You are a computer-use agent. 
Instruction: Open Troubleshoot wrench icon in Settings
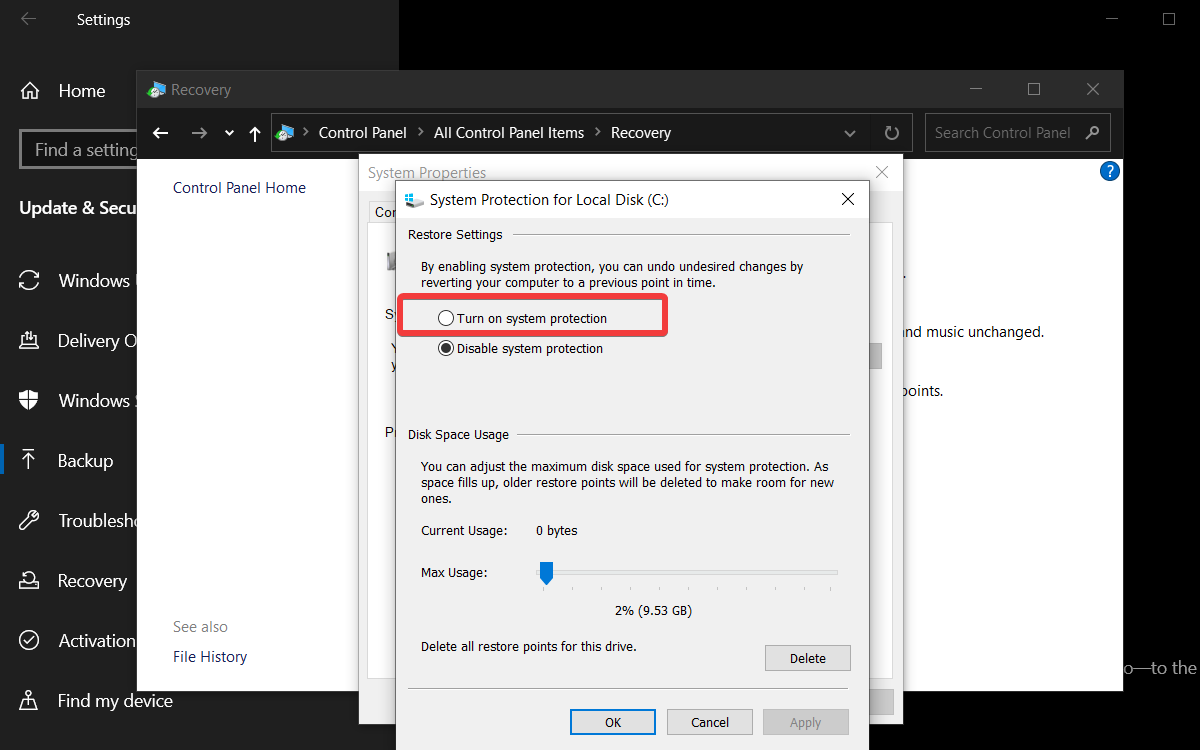tap(29, 521)
